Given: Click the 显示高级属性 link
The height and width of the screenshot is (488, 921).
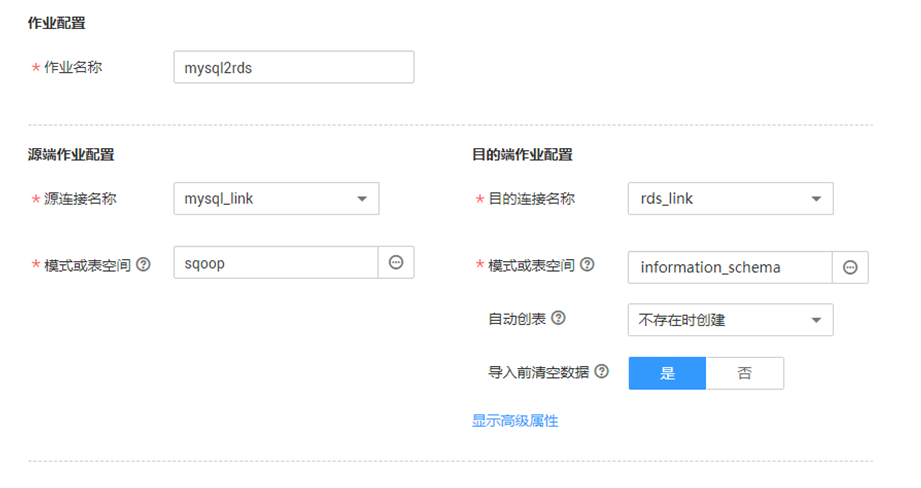Looking at the screenshot, I should [515, 421].
